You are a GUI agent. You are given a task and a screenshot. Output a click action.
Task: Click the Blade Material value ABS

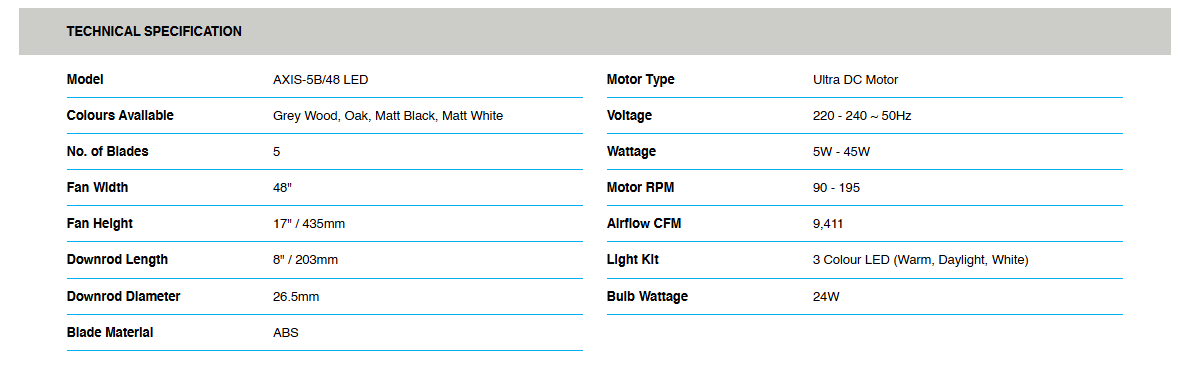[286, 333]
